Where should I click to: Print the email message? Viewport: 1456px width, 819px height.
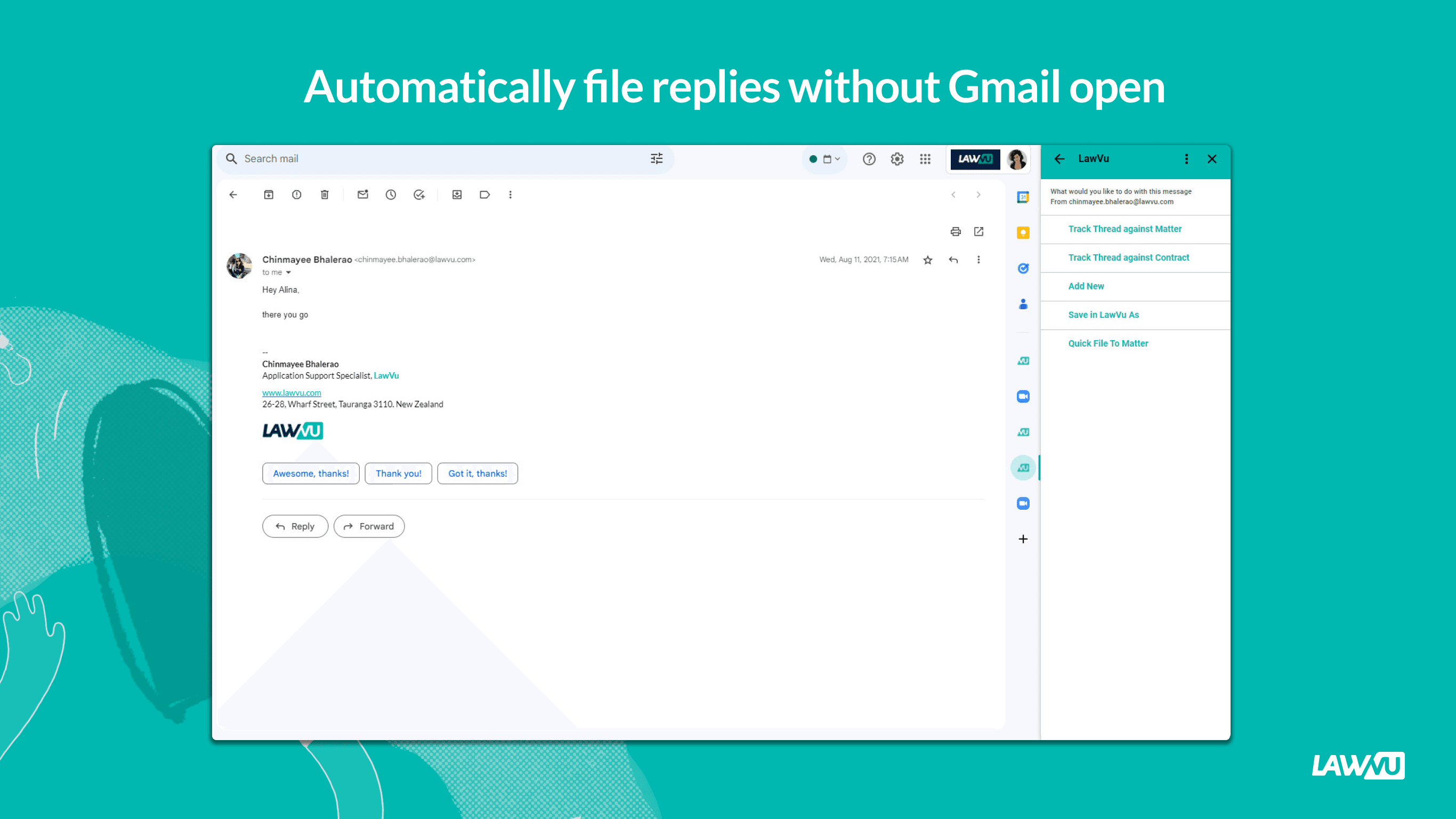[x=956, y=231]
